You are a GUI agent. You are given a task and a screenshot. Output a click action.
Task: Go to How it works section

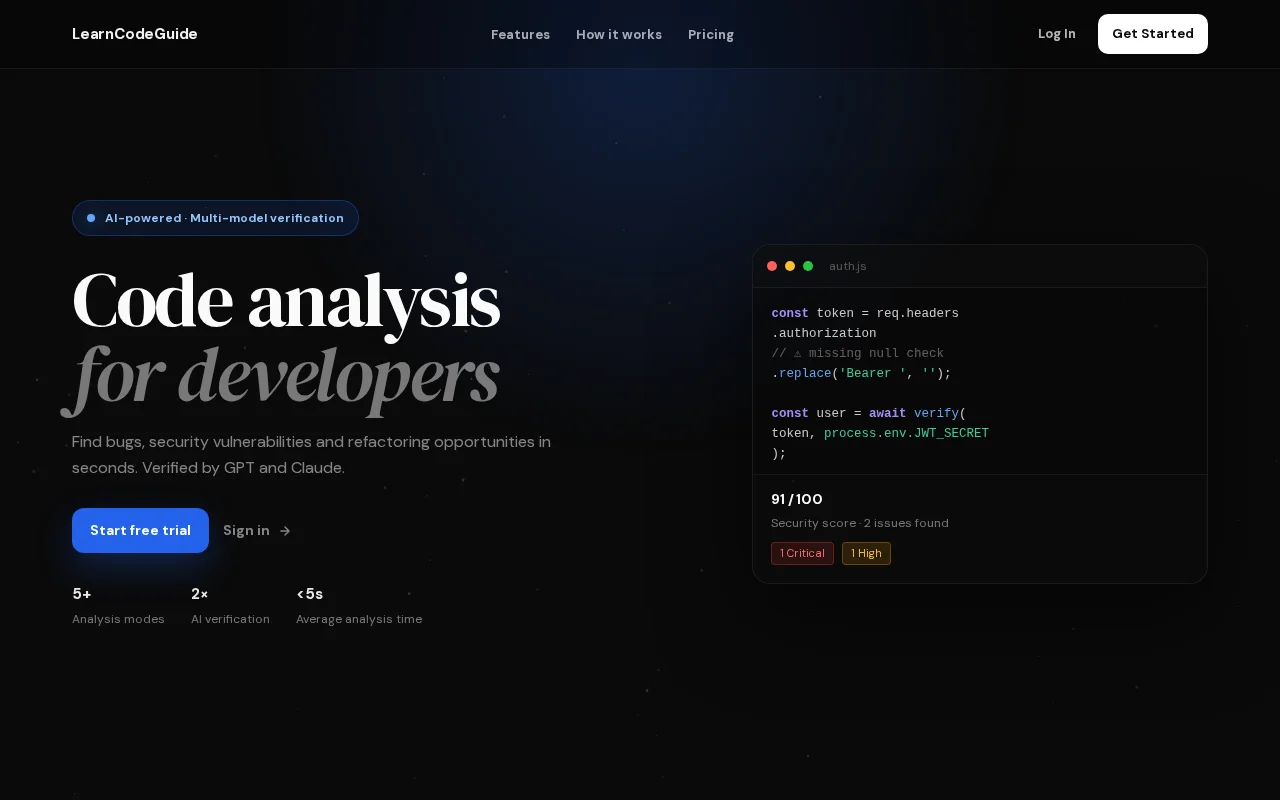click(x=619, y=34)
